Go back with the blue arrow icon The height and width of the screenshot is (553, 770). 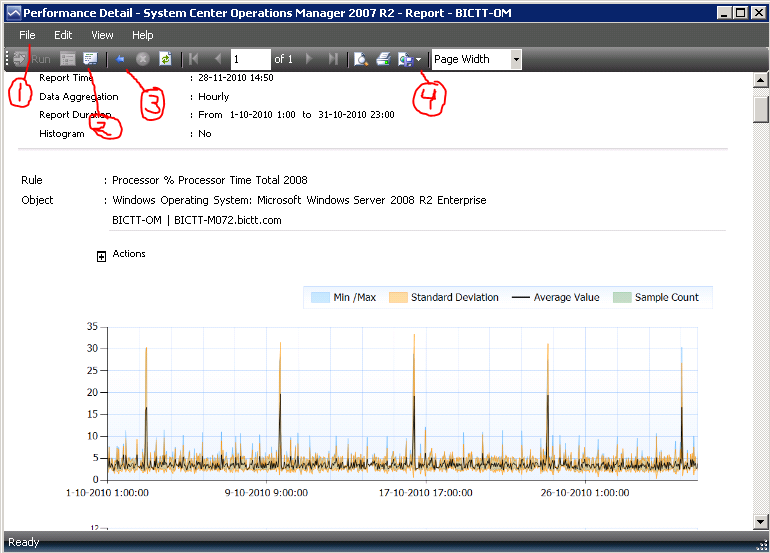[120, 59]
